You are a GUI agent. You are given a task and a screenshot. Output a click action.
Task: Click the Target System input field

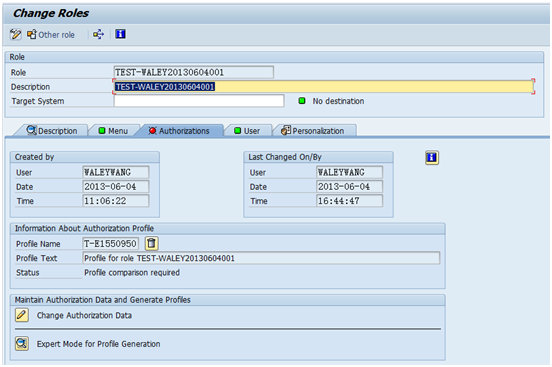coord(199,101)
